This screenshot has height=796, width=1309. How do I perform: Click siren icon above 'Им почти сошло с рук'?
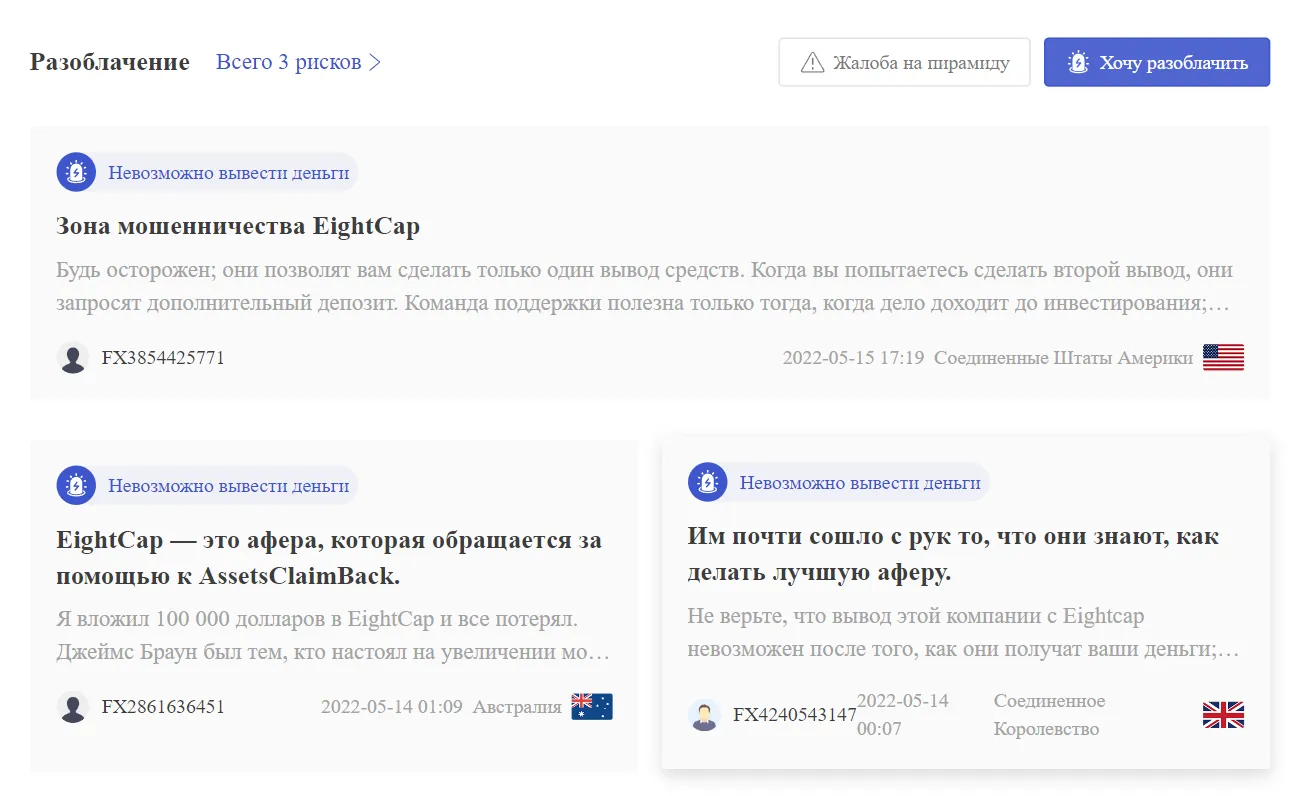(708, 483)
